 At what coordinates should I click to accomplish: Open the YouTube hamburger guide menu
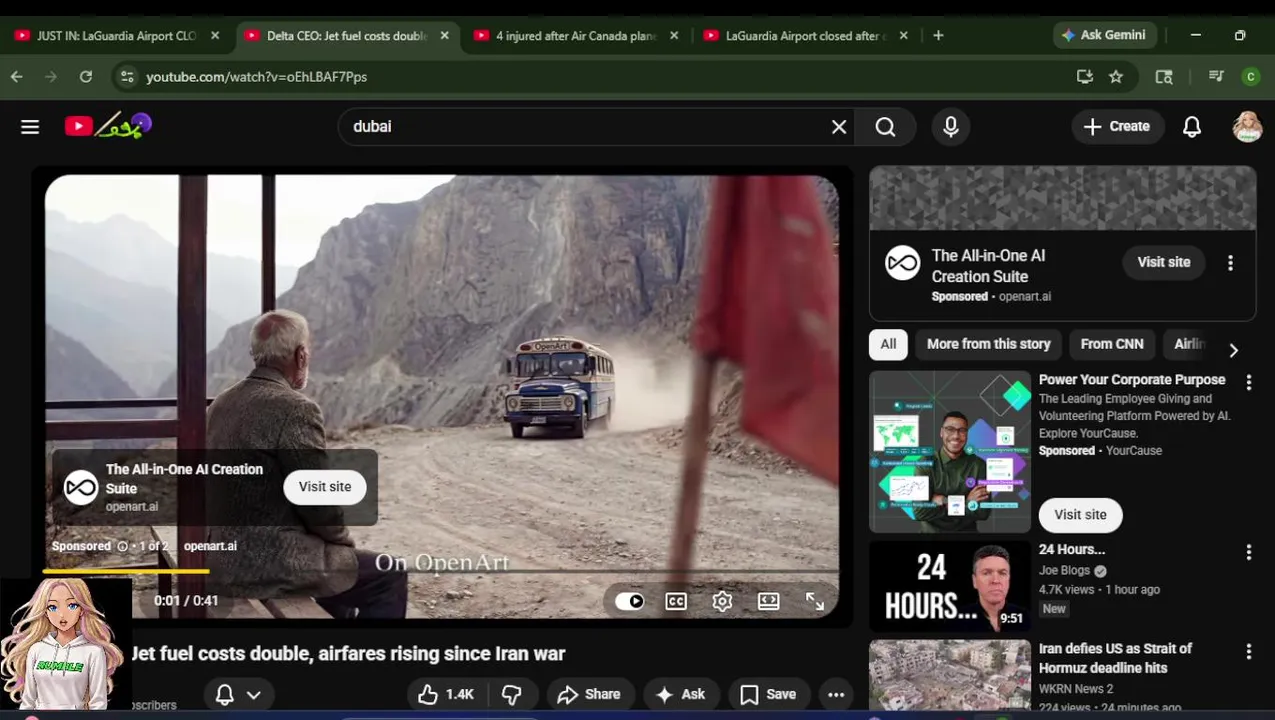coord(30,127)
